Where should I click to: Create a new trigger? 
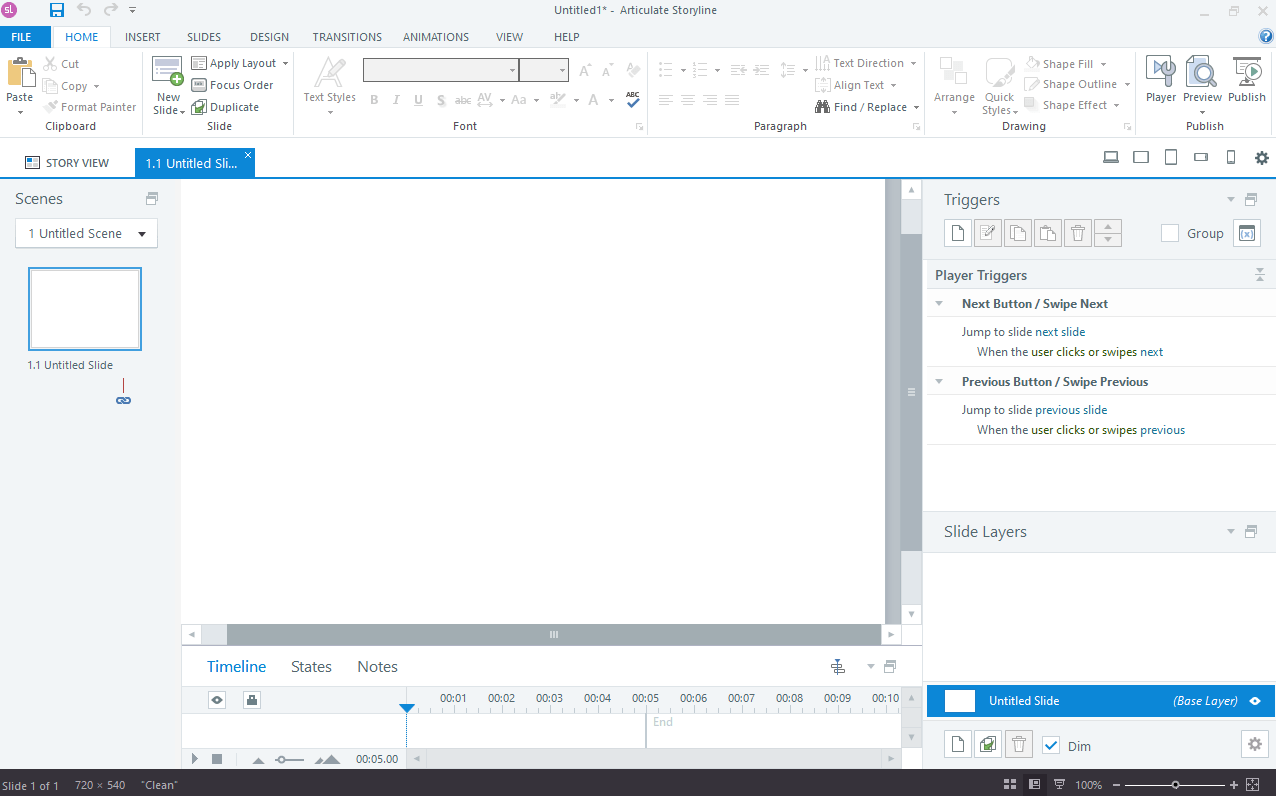point(957,232)
